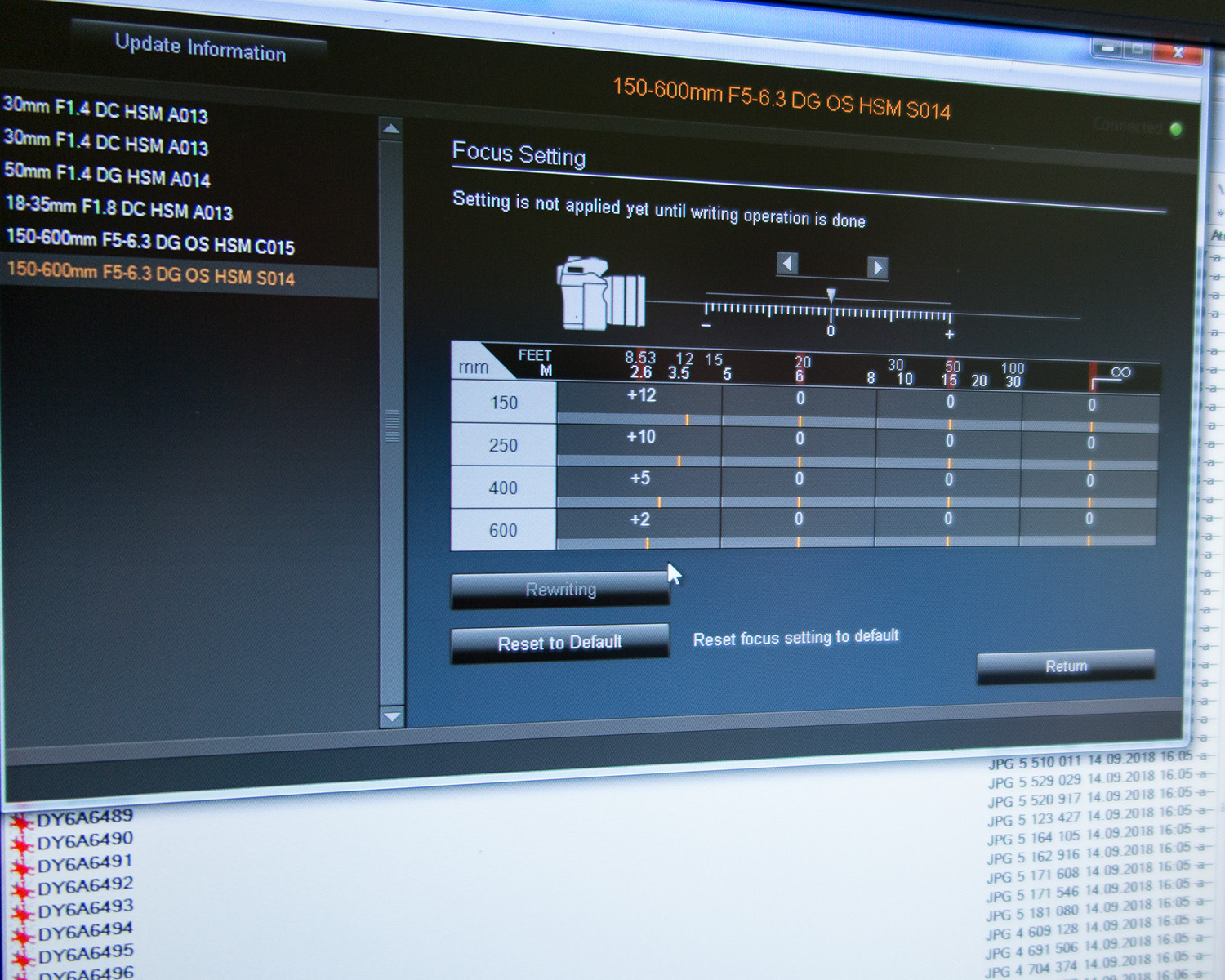The image size is (1225, 980).
Task: Click the red icon beside DY6A6490
Action: coord(21,844)
